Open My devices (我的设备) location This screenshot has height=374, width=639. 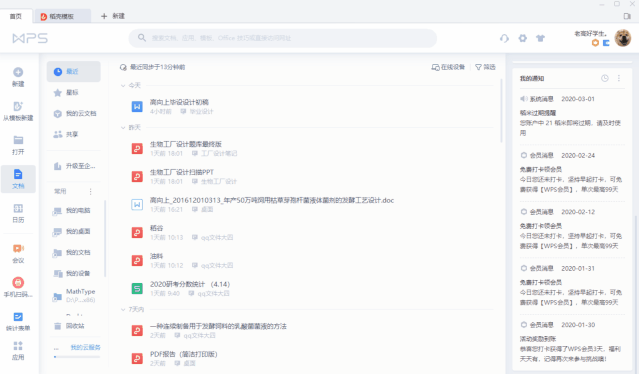pyautogui.click(x=73, y=273)
